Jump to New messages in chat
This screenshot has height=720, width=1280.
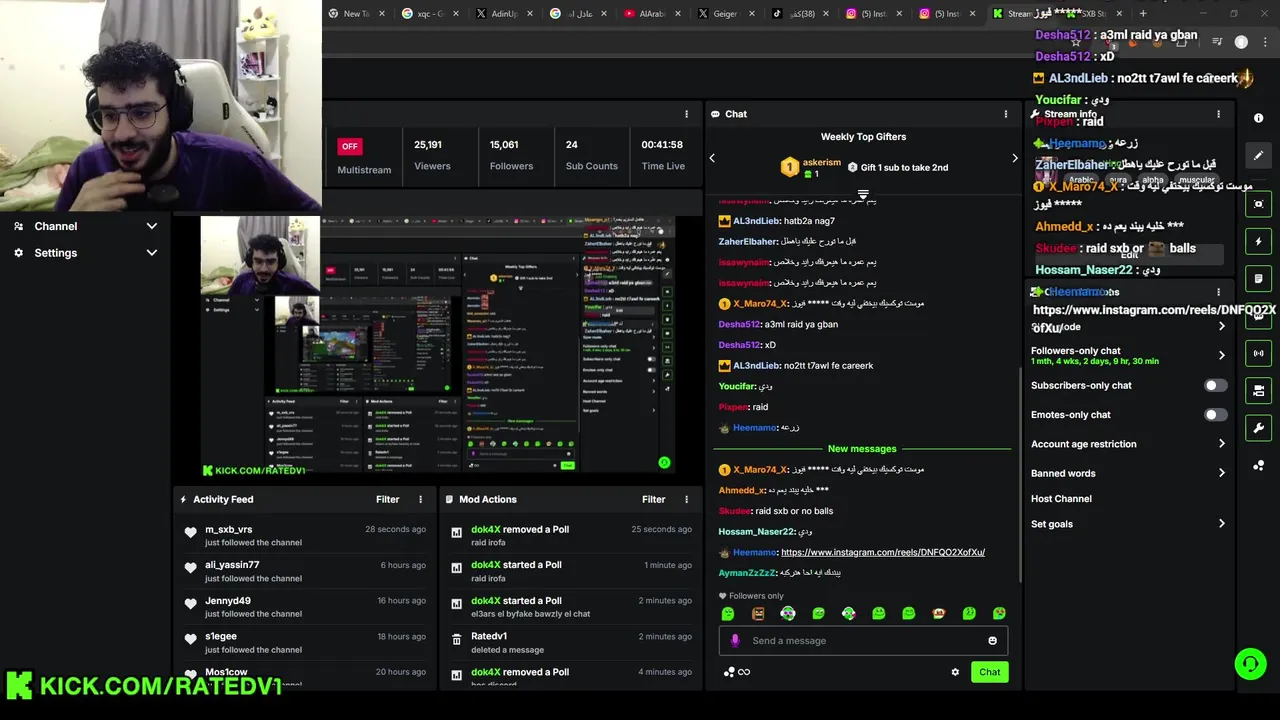(862, 449)
